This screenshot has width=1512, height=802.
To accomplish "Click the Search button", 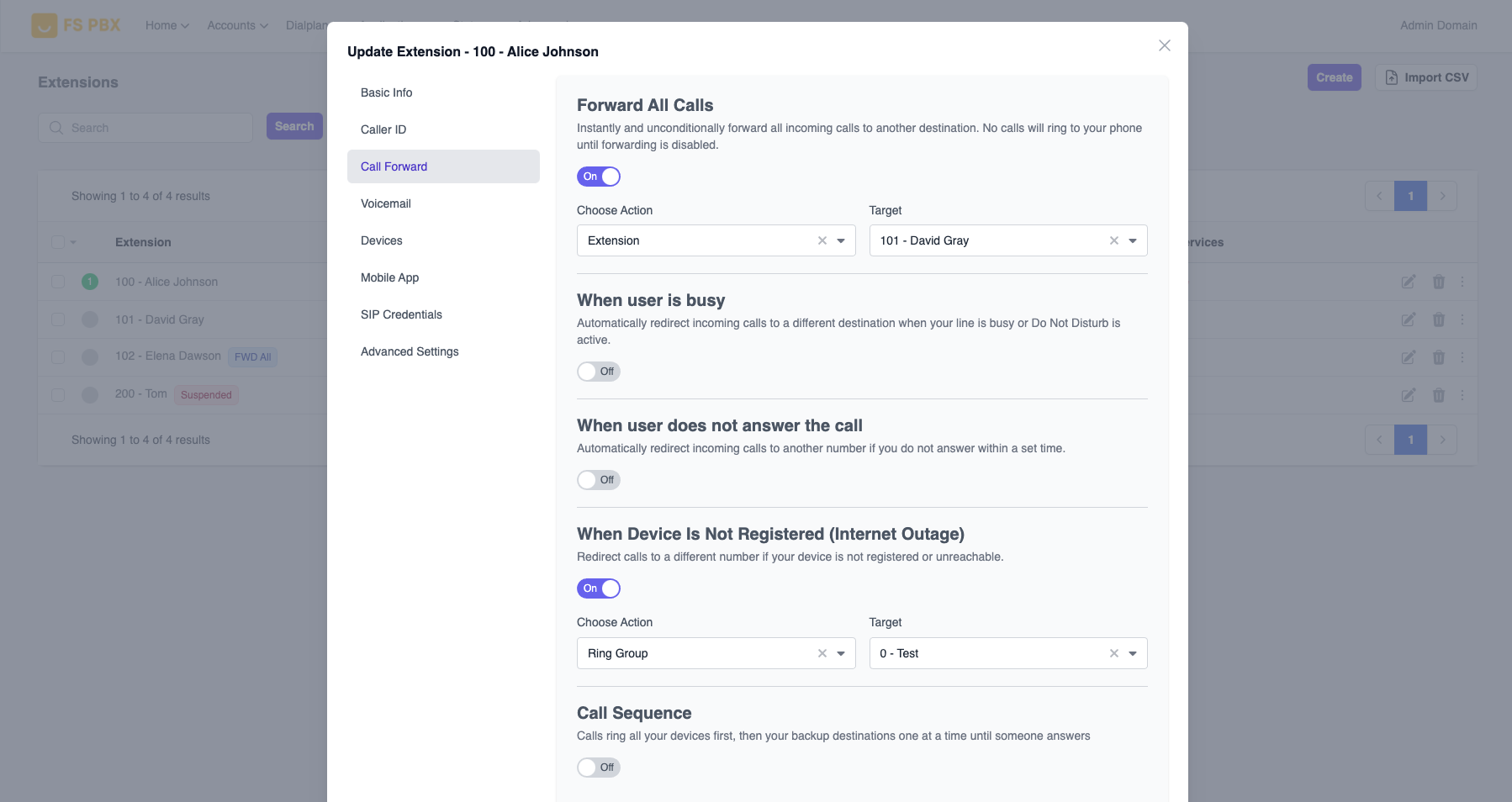I will [293, 126].
